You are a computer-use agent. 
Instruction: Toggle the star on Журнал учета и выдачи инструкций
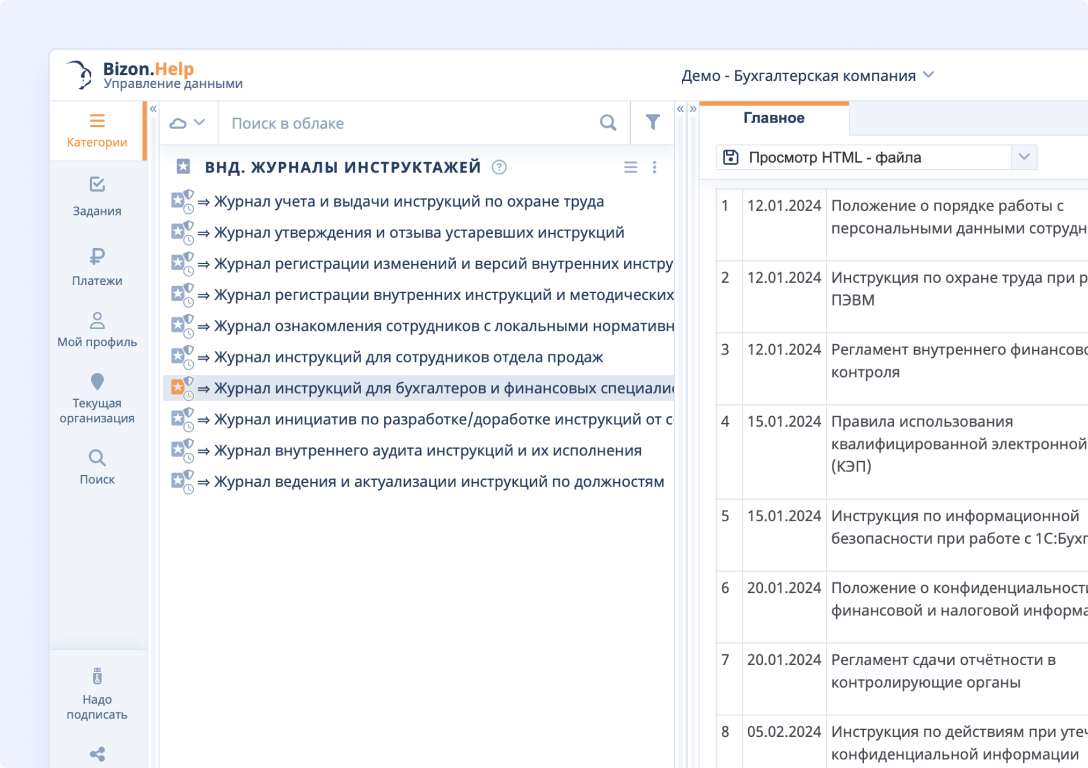click(x=180, y=200)
